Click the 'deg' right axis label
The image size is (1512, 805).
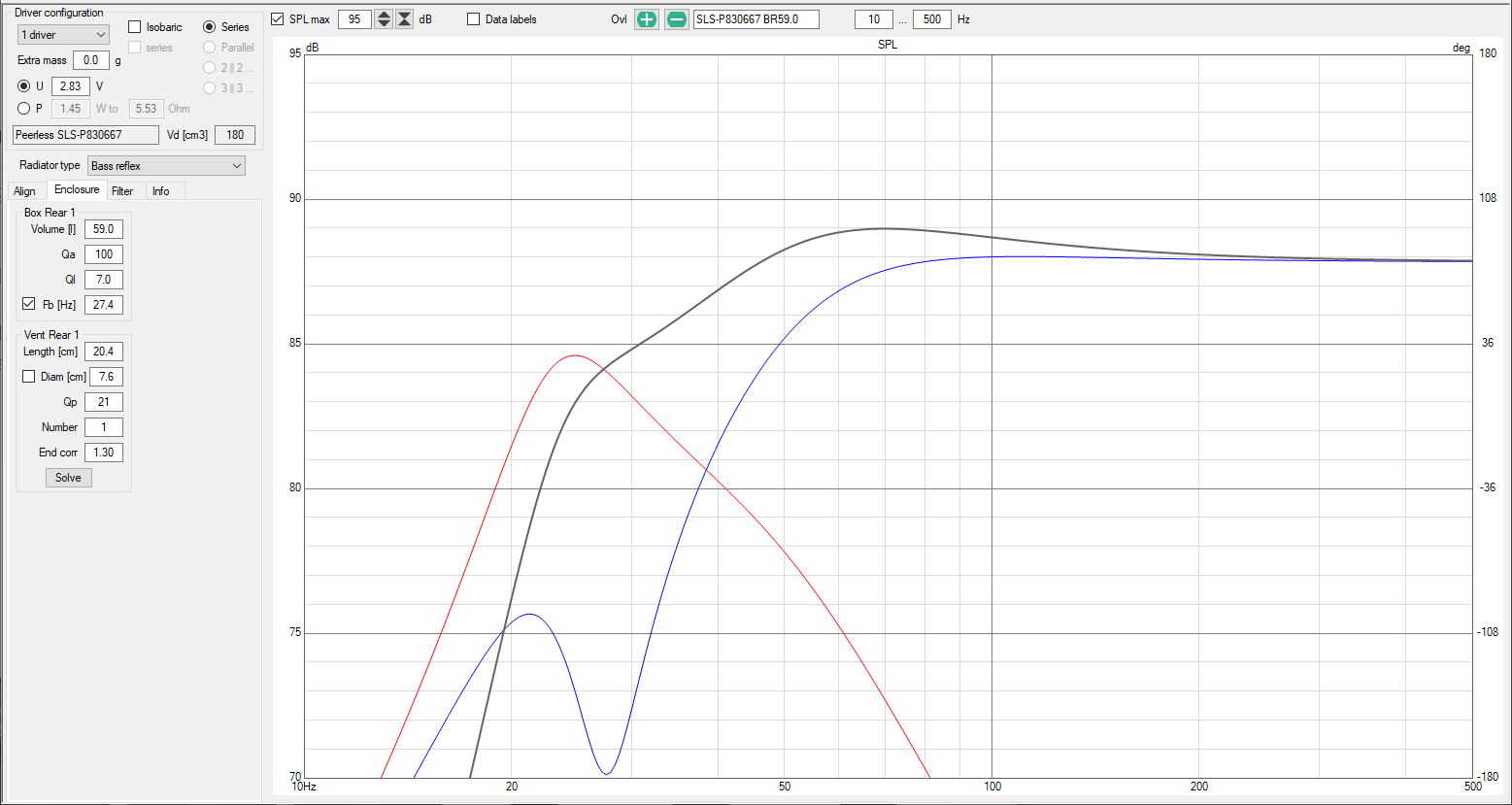1462,48
